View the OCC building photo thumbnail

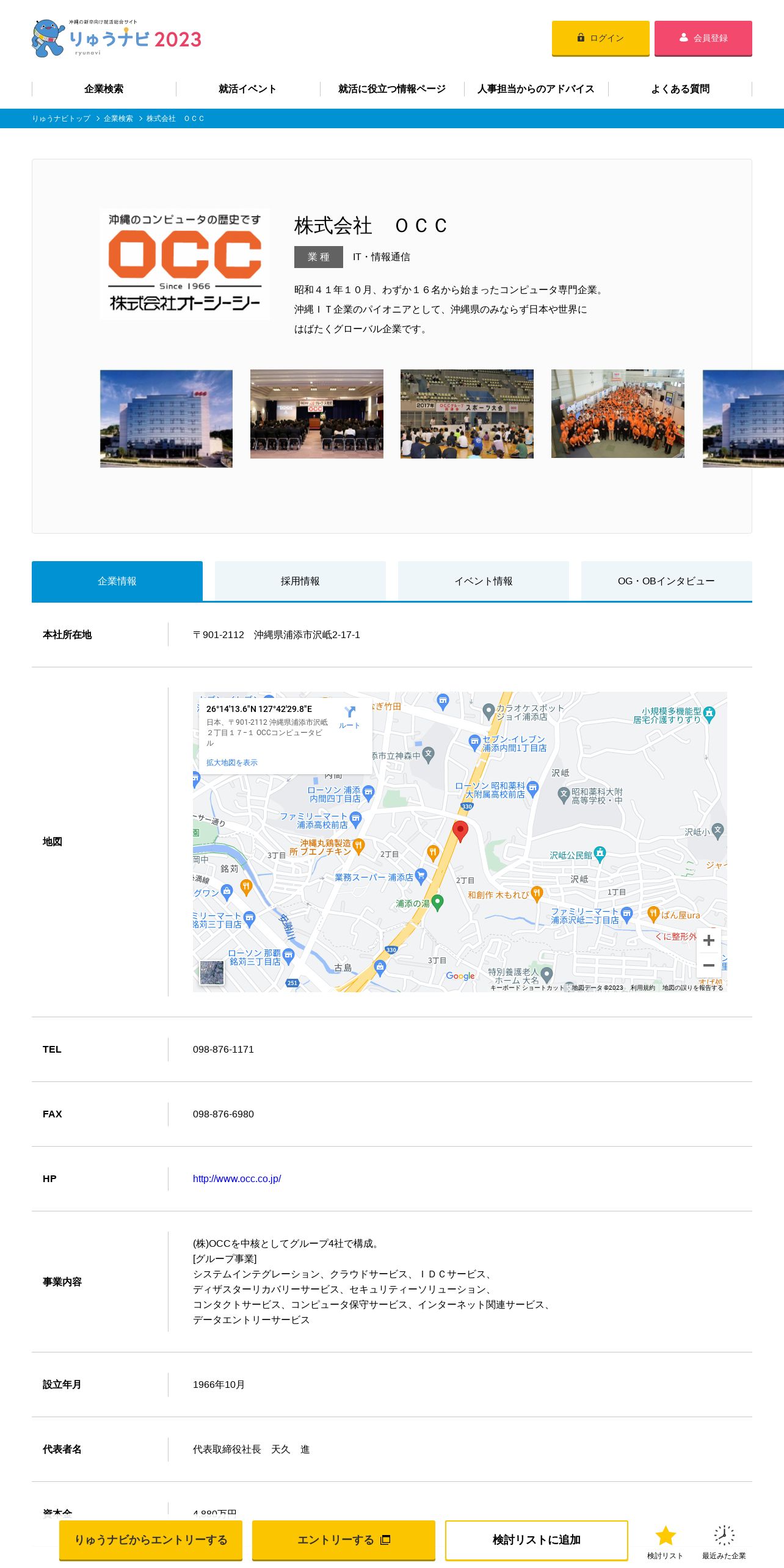(x=166, y=418)
